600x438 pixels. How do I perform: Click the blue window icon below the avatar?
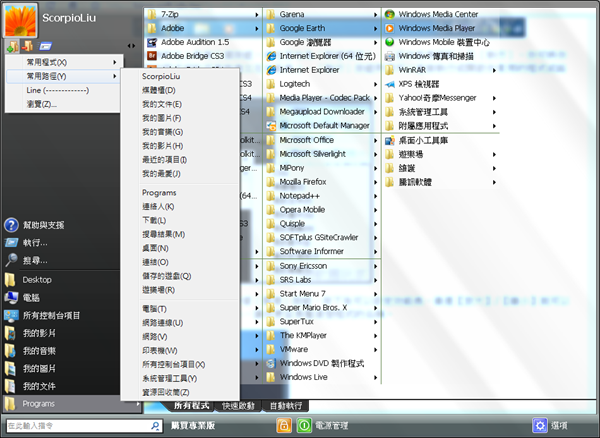[45, 47]
